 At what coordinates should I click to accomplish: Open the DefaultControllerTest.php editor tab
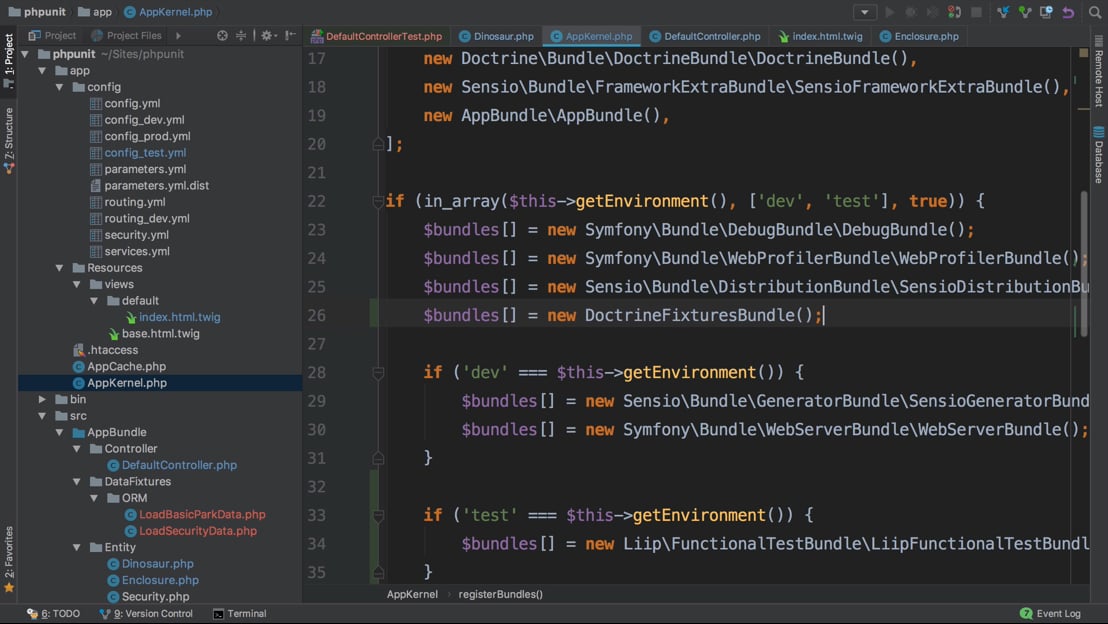pos(377,36)
